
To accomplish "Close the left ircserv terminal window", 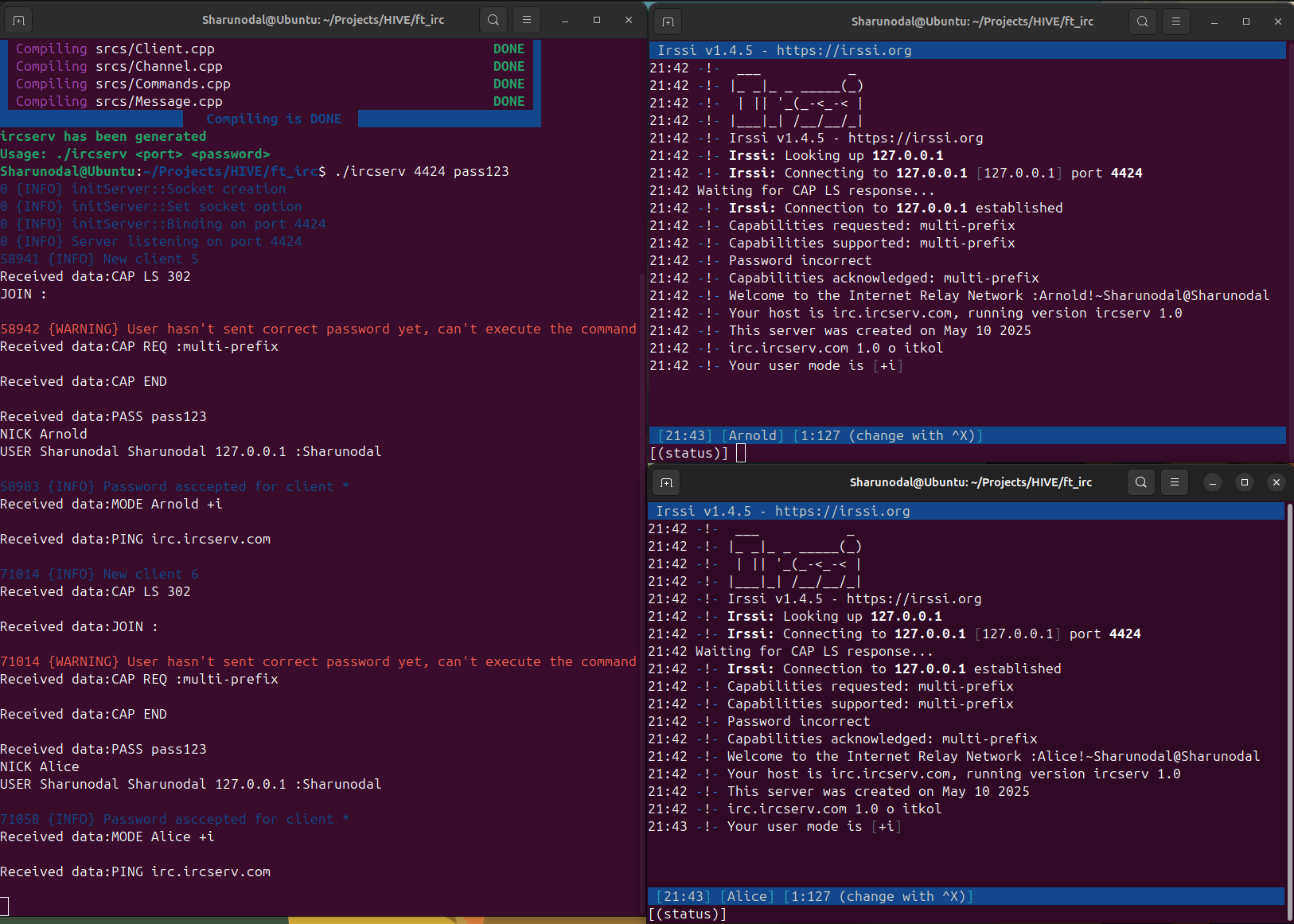I will point(629,20).
